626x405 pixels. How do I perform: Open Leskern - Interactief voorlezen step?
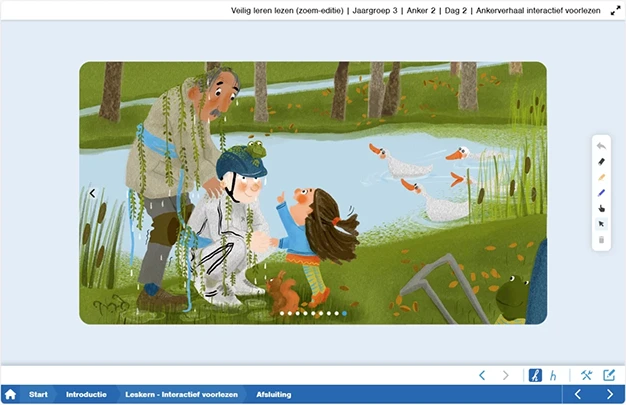tap(182, 395)
